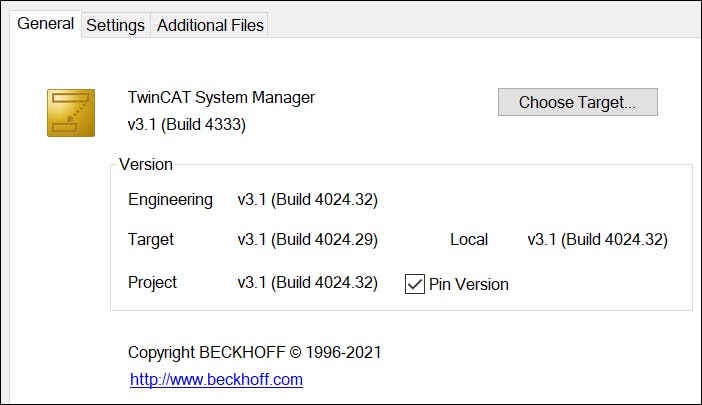Click the Version group box heading
This screenshot has width=702, height=405.
(x=146, y=165)
